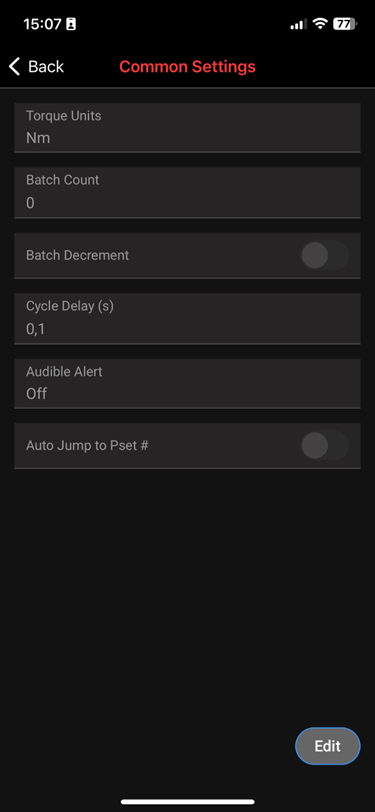Select the Batch Count field
Viewport: 375px width, 812px height.
[188, 192]
